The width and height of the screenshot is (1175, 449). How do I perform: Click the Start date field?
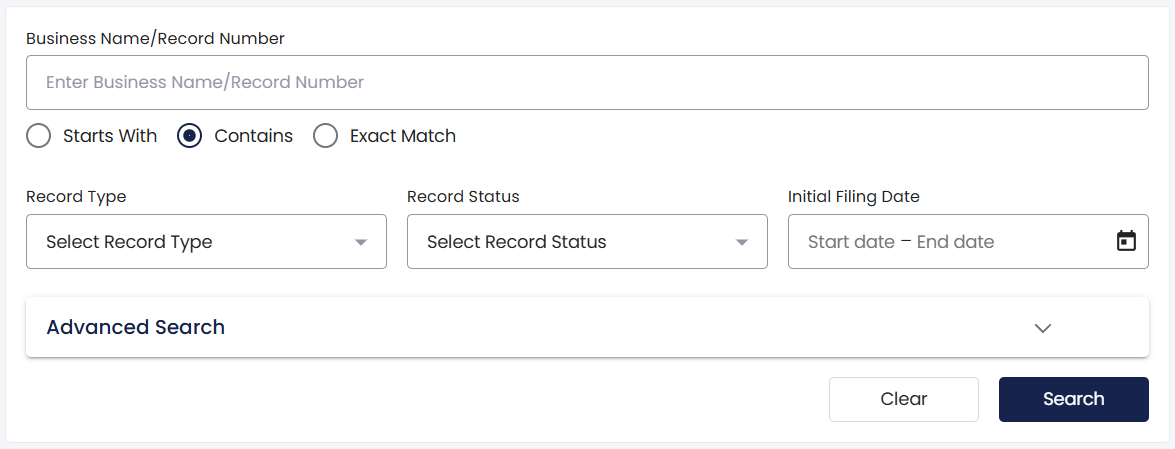click(x=851, y=242)
